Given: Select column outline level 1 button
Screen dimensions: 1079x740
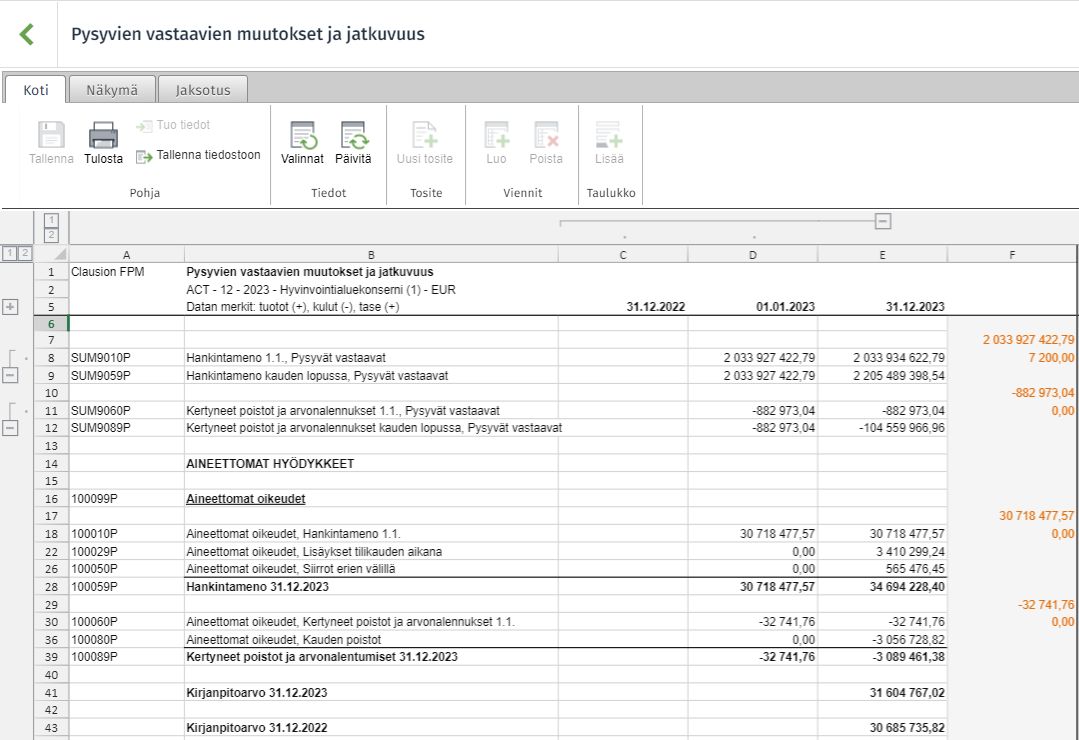Looking at the screenshot, I should 52,220.
